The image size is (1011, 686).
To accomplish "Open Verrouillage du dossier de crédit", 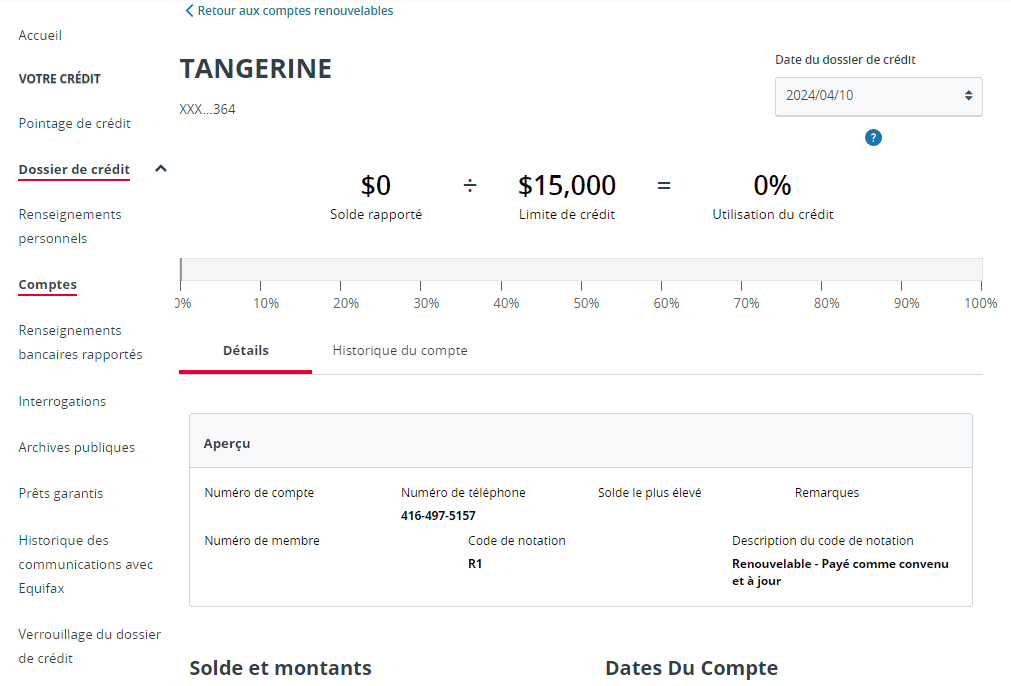I will (x=90, y=646).
